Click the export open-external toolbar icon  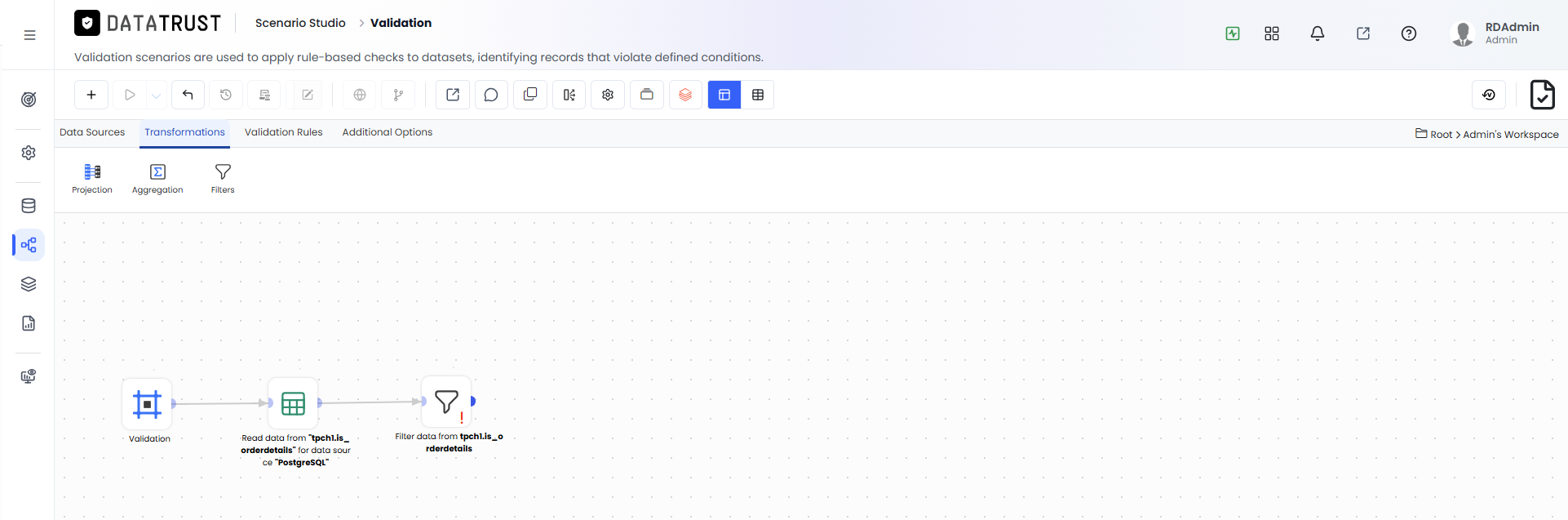(x=453, y=95)
